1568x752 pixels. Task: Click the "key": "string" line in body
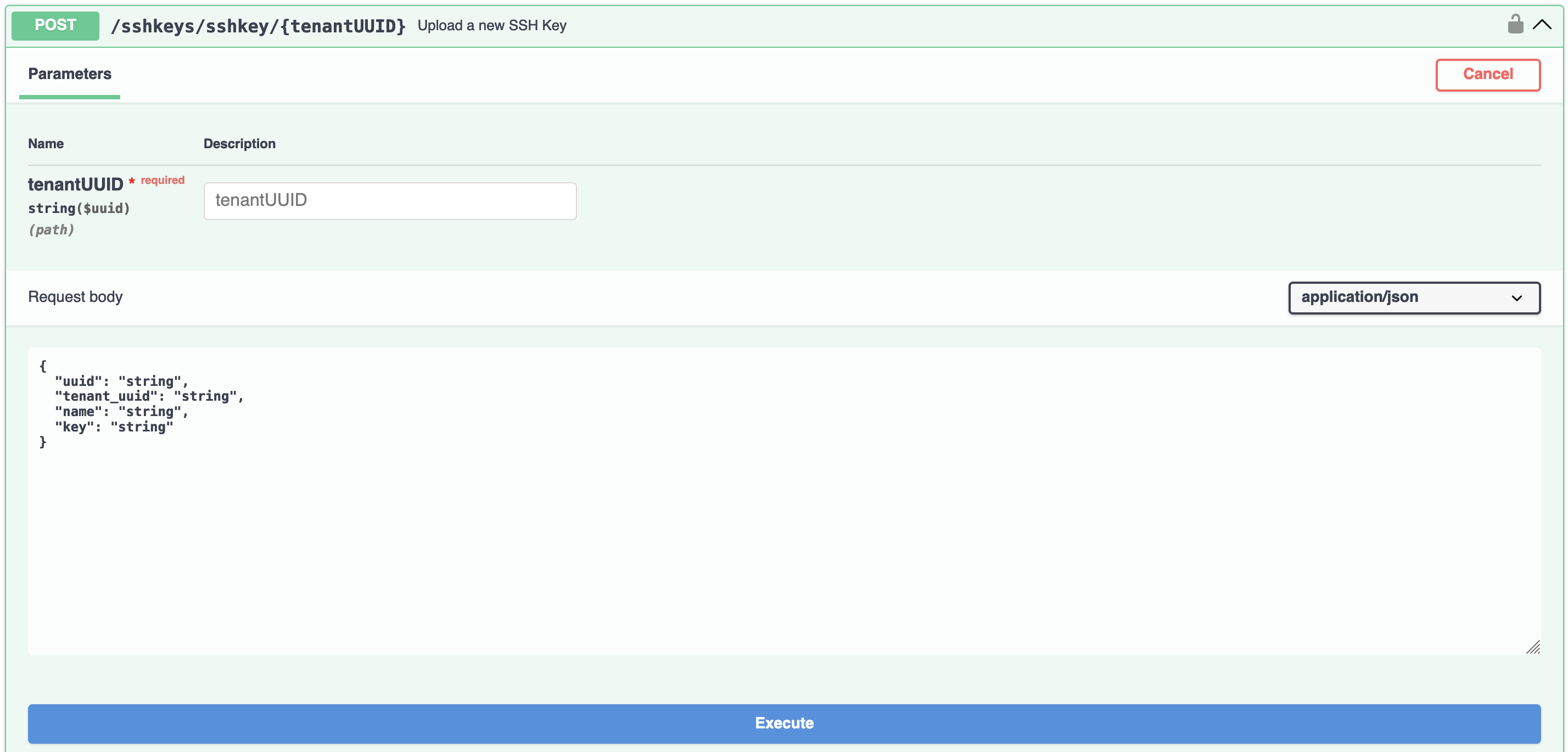114,427
